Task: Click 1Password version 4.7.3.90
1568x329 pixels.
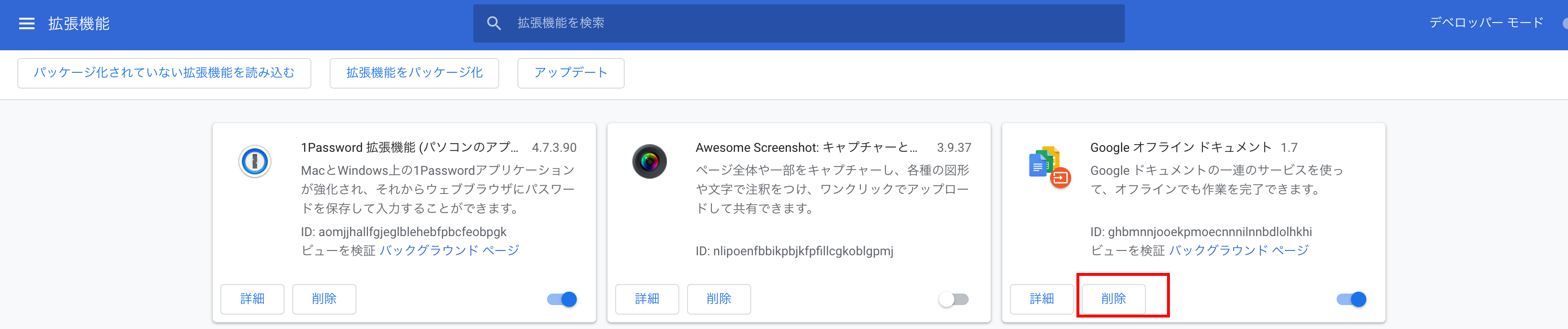Action: (554, 148)
